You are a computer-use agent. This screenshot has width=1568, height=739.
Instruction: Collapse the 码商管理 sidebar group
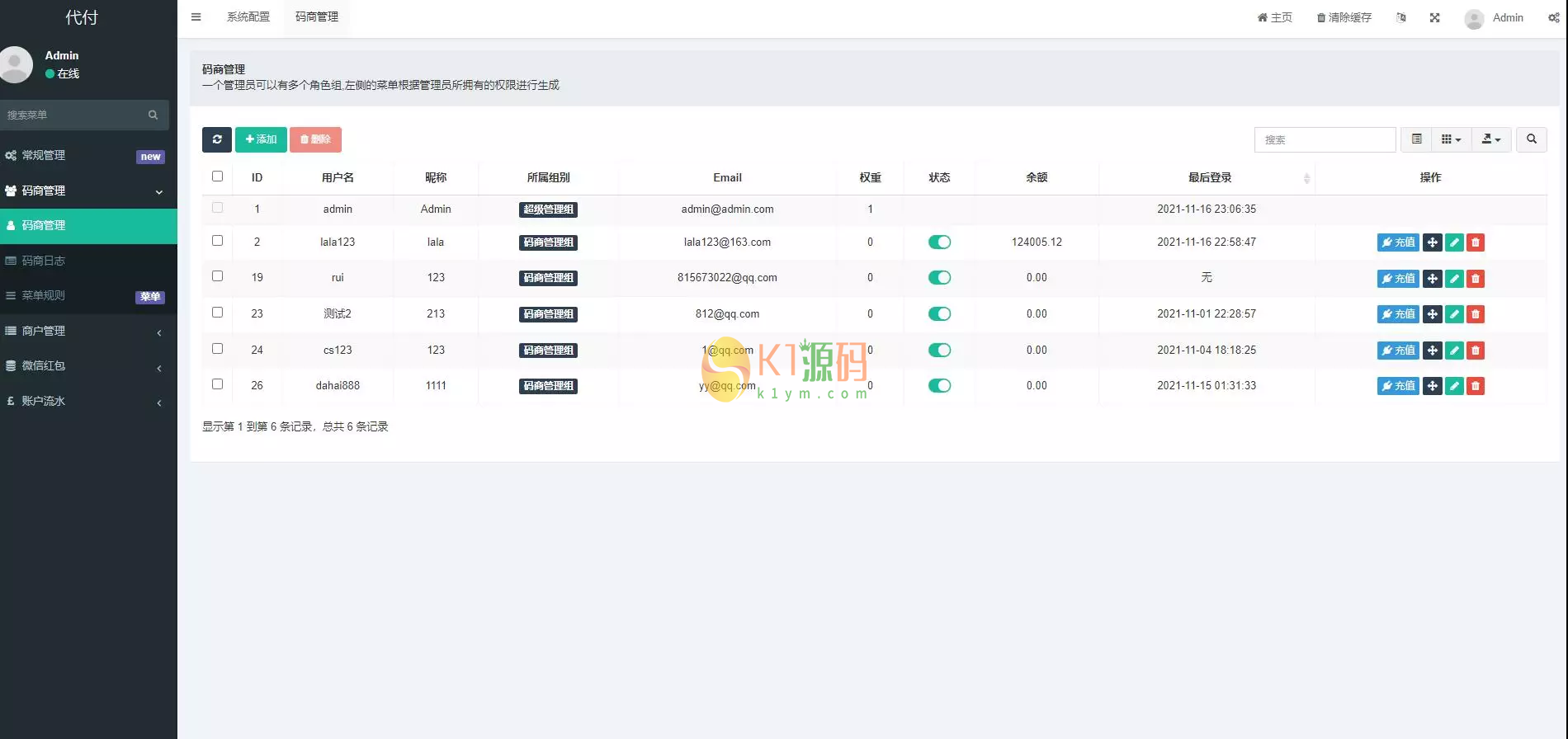coord(88,191)
